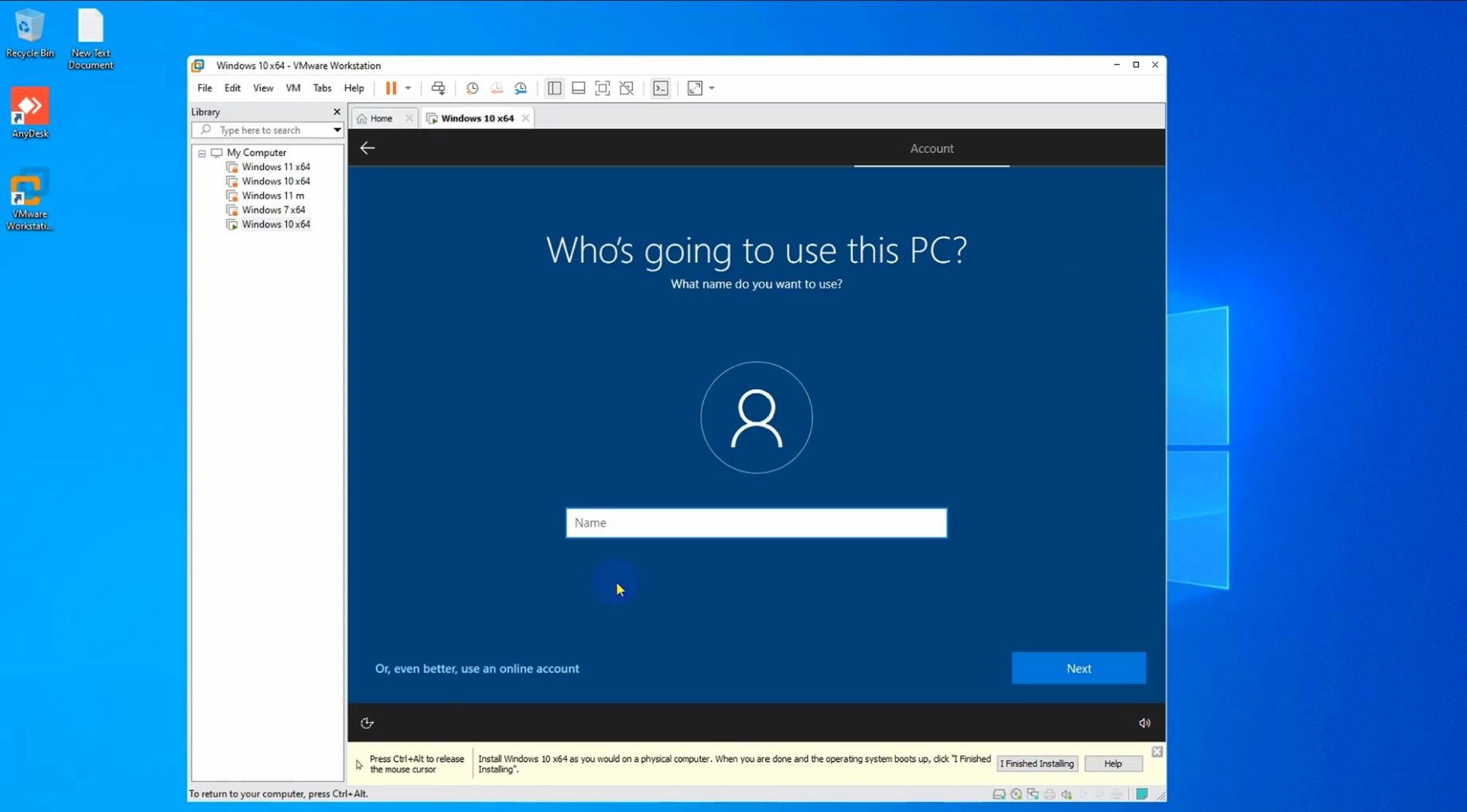Open the snapshot manager icon

click(x=521, y=88)
